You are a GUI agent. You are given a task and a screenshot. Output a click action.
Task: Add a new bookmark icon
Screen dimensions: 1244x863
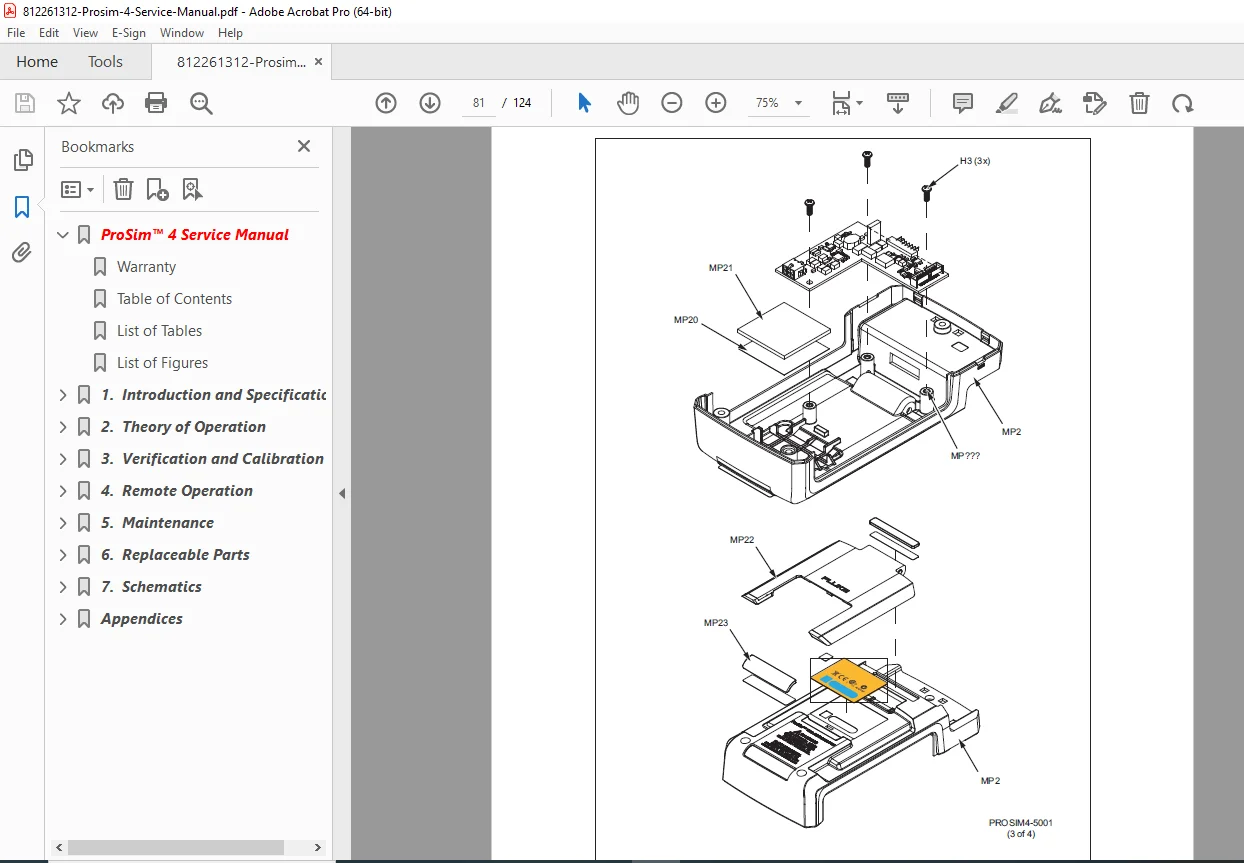157,189
